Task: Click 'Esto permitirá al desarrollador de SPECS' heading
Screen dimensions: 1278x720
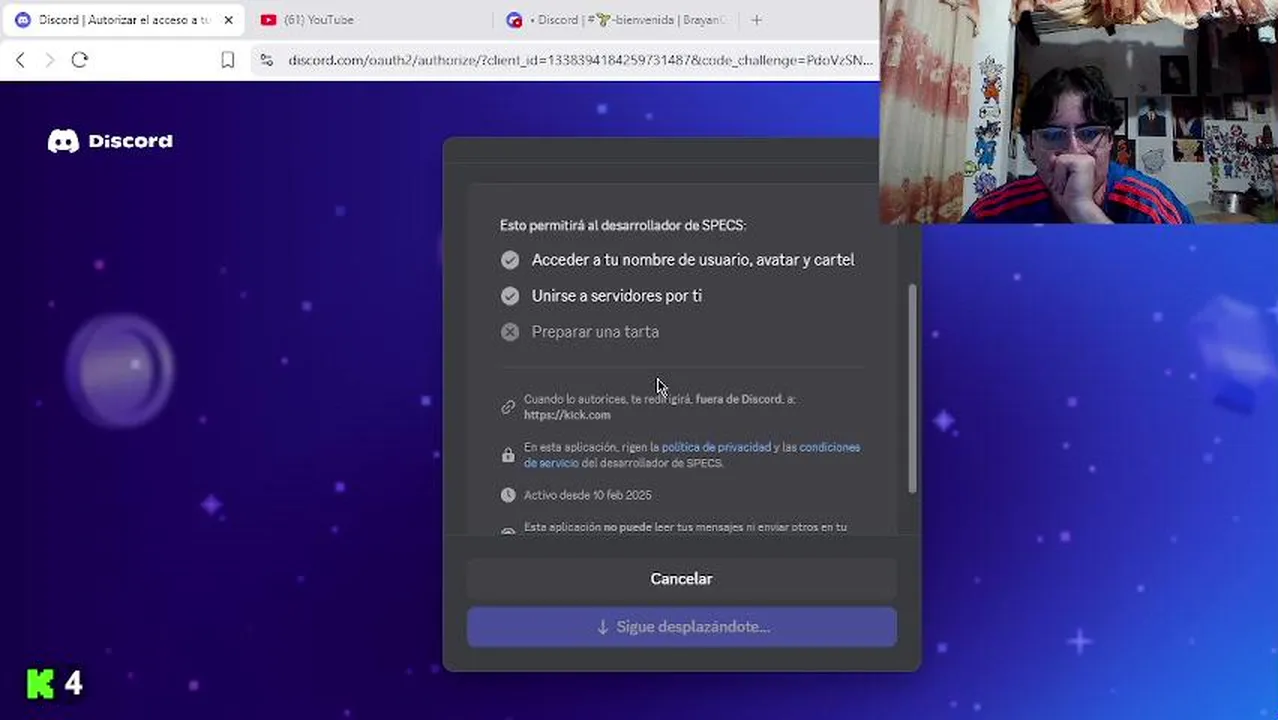Action: [x=623, y=226]
